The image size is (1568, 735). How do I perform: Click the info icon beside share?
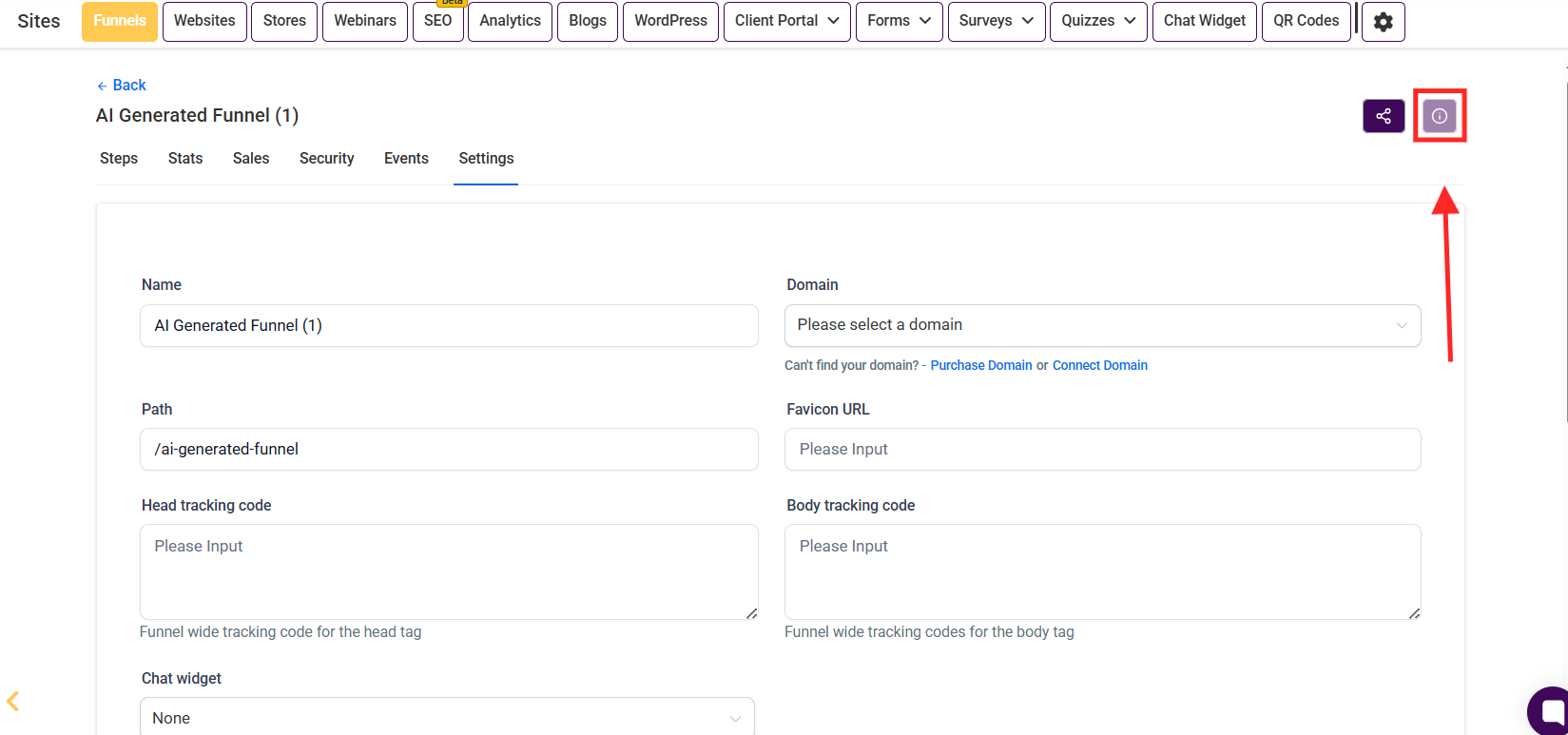click(x=1439, y=116)
